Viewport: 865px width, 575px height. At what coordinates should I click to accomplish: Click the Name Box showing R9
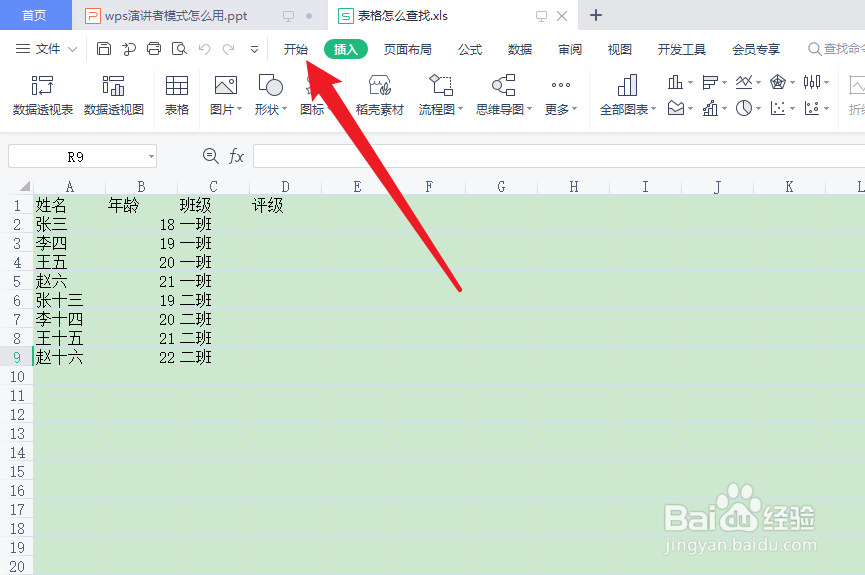point(82,157)
